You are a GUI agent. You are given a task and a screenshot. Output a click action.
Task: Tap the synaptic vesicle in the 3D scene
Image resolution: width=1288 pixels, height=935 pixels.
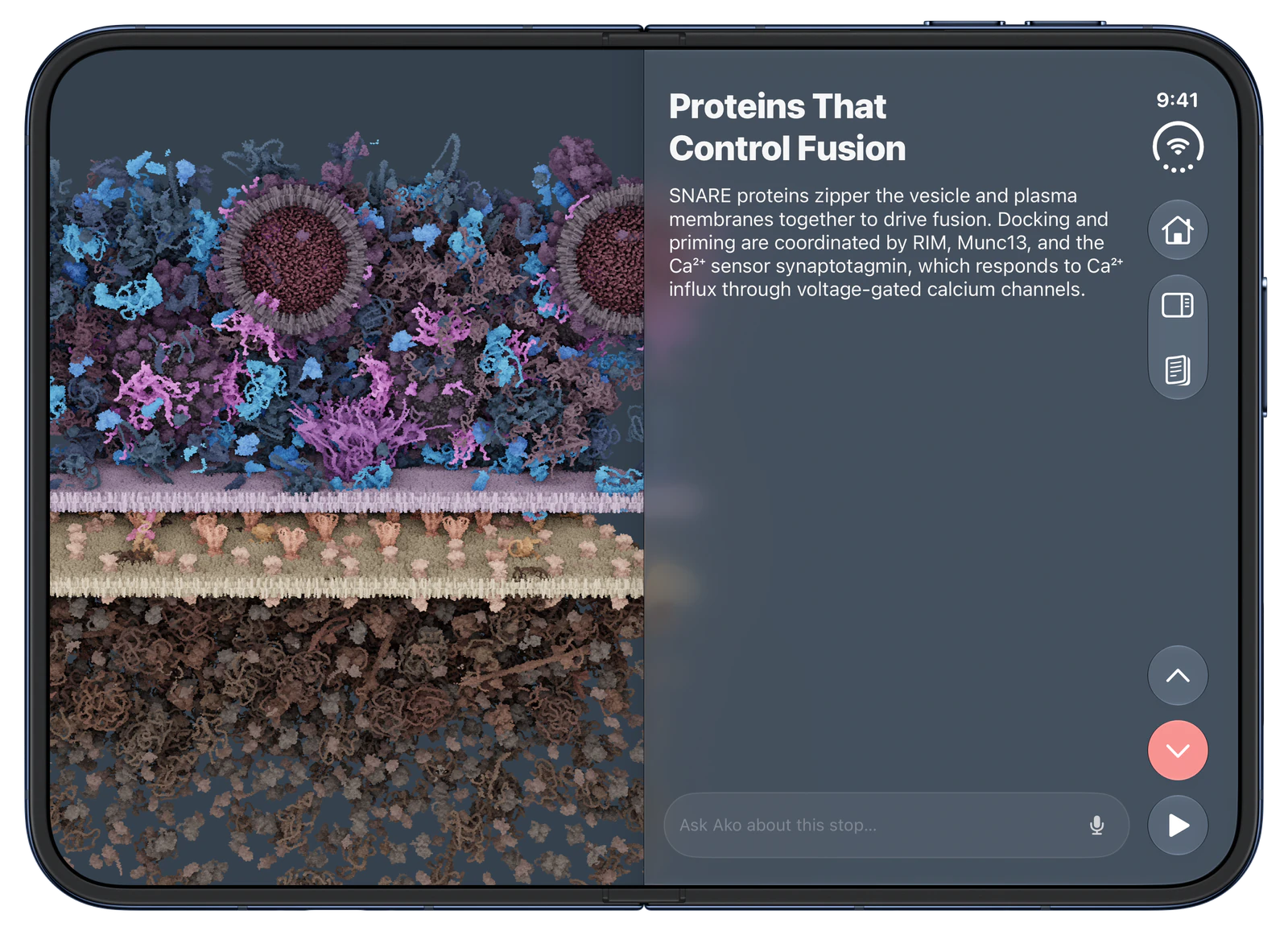click(295, 258)
